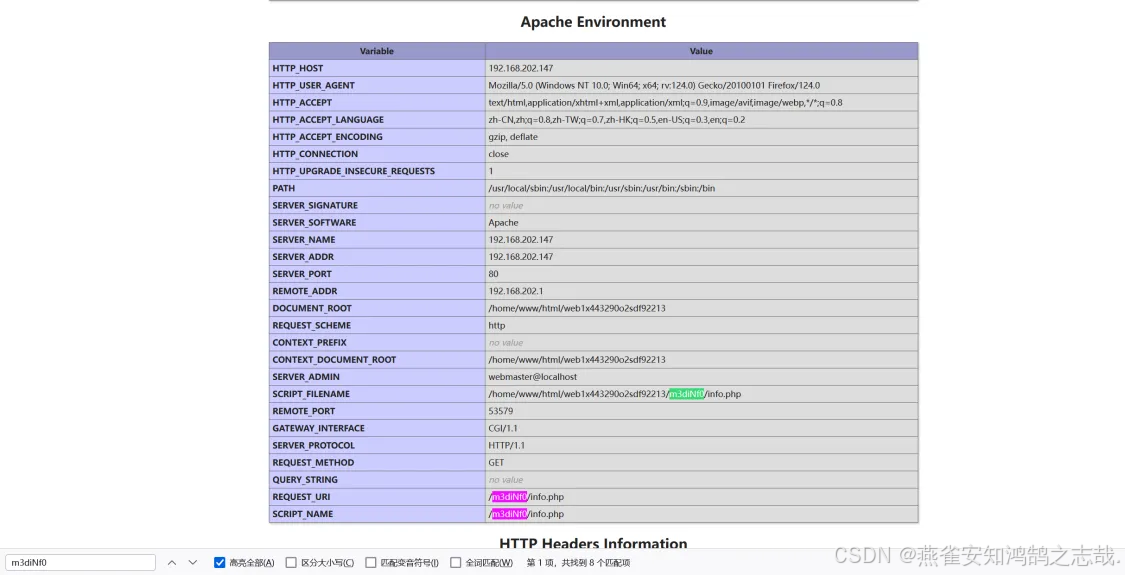The width and height of the screenshot is (1125, 575).
Task: Click the SERVER_ADDR value 192.168.202.147
Action: (521, 257)
